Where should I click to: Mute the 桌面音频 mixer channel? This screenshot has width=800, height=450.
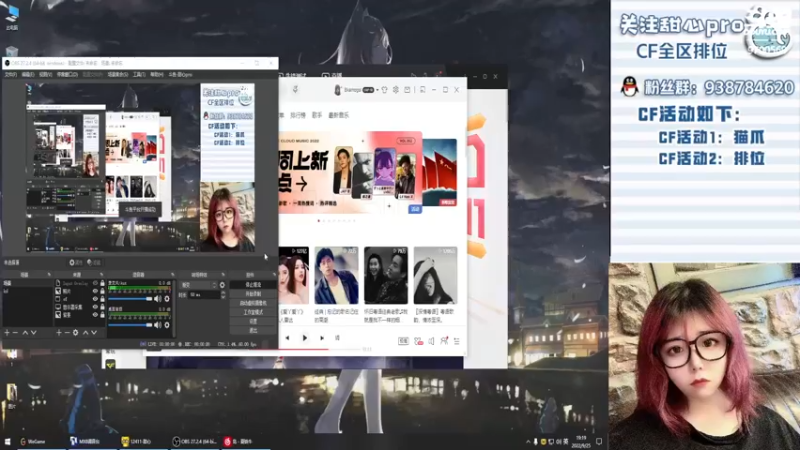(x=158, y=325)
